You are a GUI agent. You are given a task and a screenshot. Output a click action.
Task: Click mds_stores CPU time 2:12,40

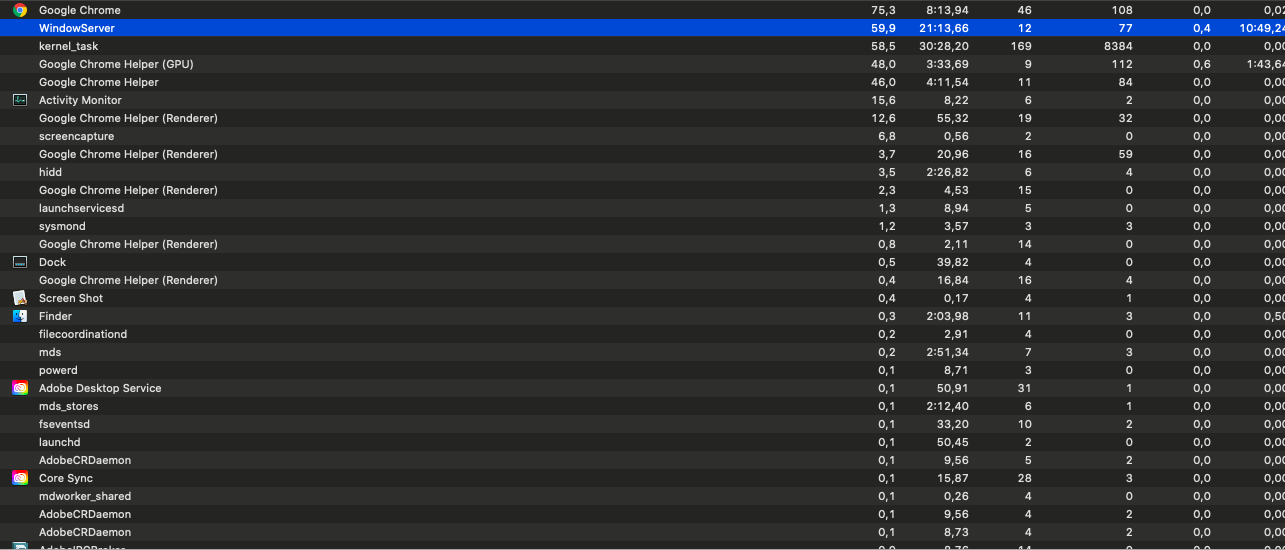pos(947,406)
